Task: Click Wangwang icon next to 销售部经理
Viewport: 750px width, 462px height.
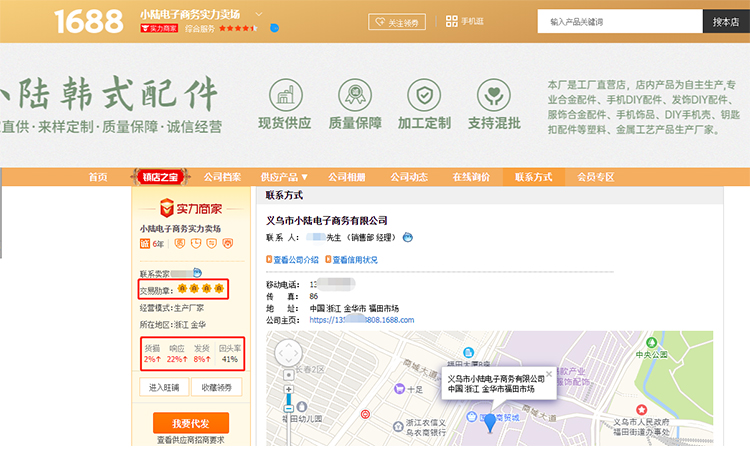Action: coord(408,237)
